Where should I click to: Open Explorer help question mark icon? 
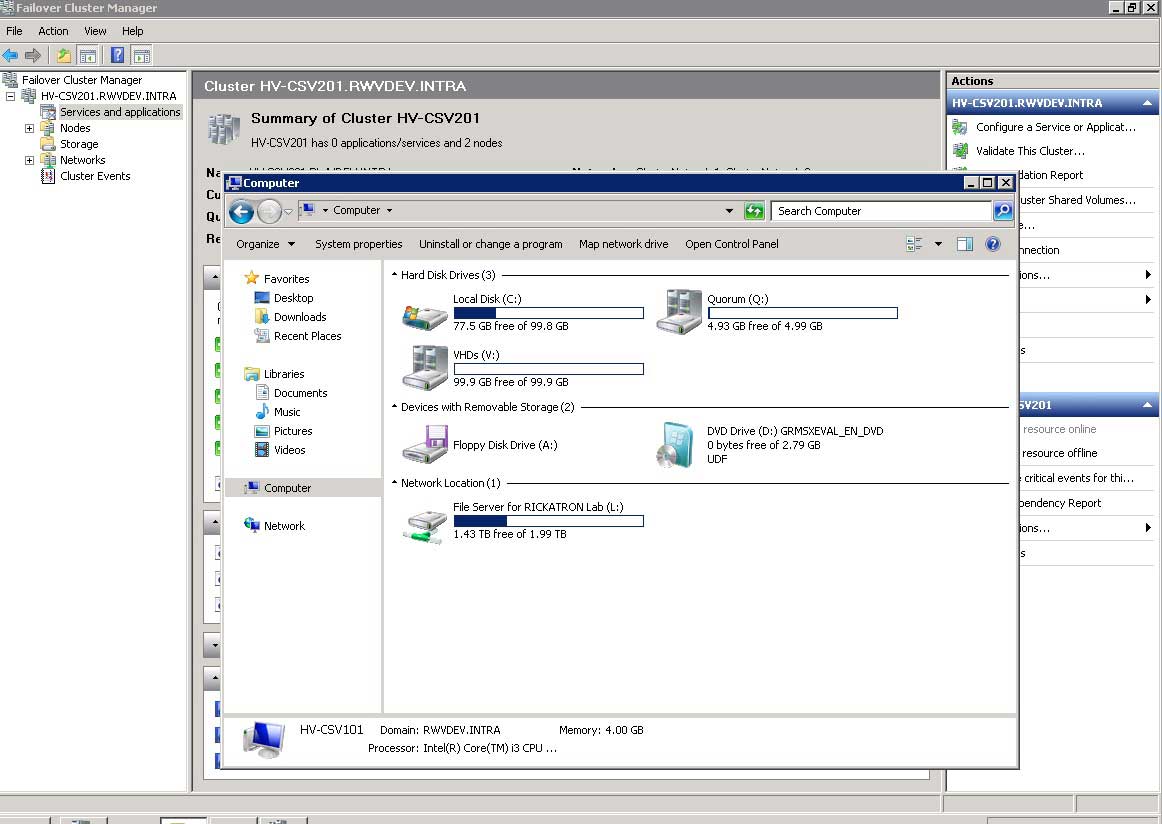(993, 244)
